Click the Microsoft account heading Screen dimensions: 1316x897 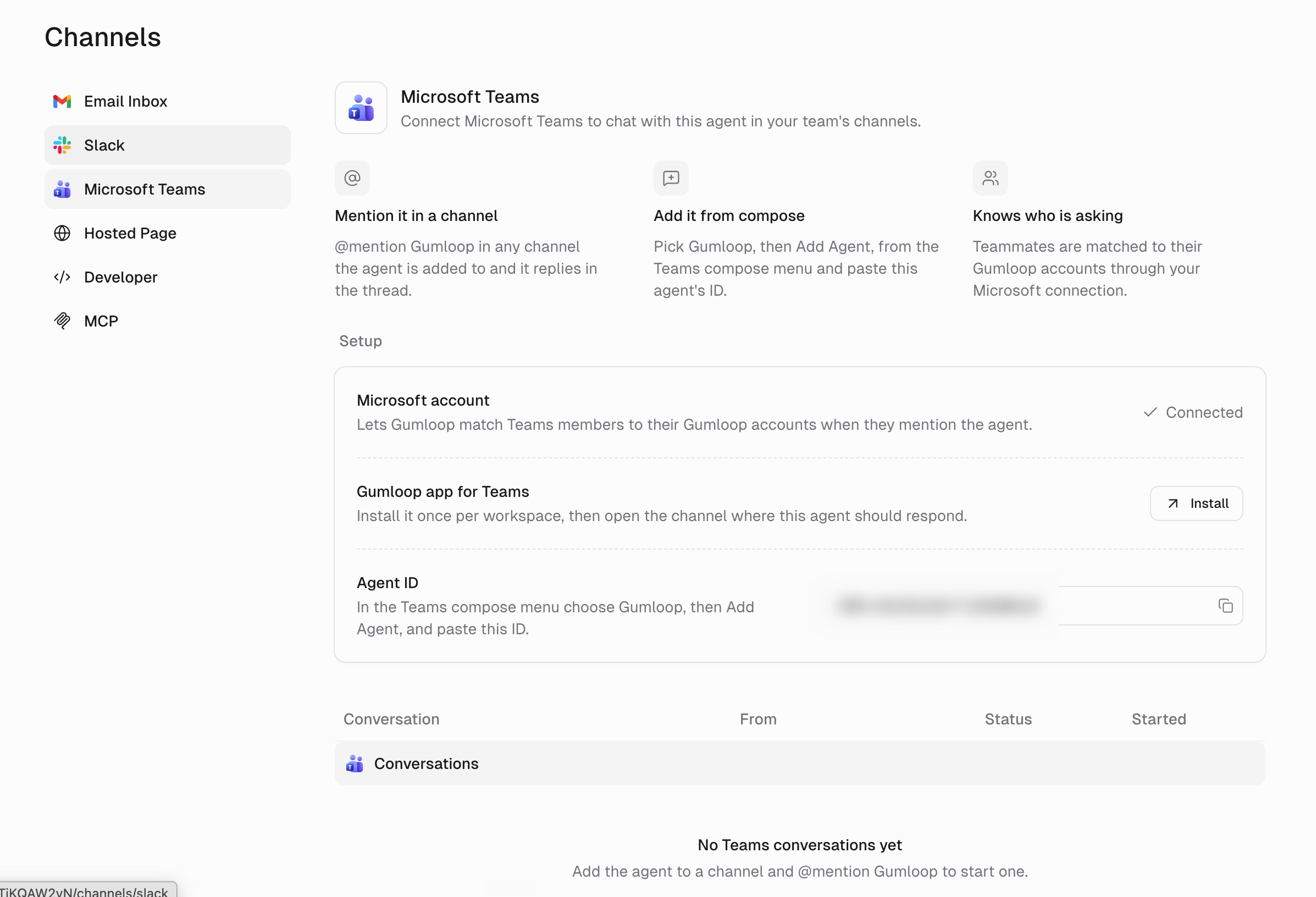[423, 400]
